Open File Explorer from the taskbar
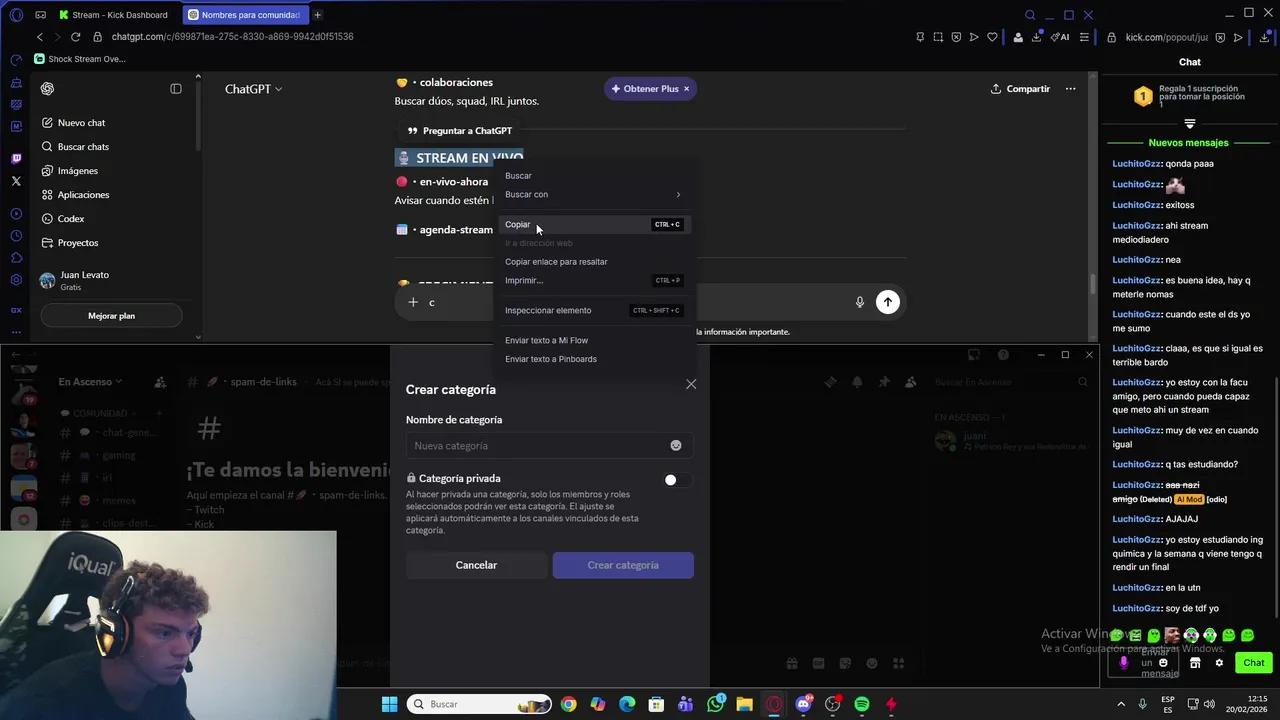Viewport: 1280px width, 720px height. click(744, 704)
